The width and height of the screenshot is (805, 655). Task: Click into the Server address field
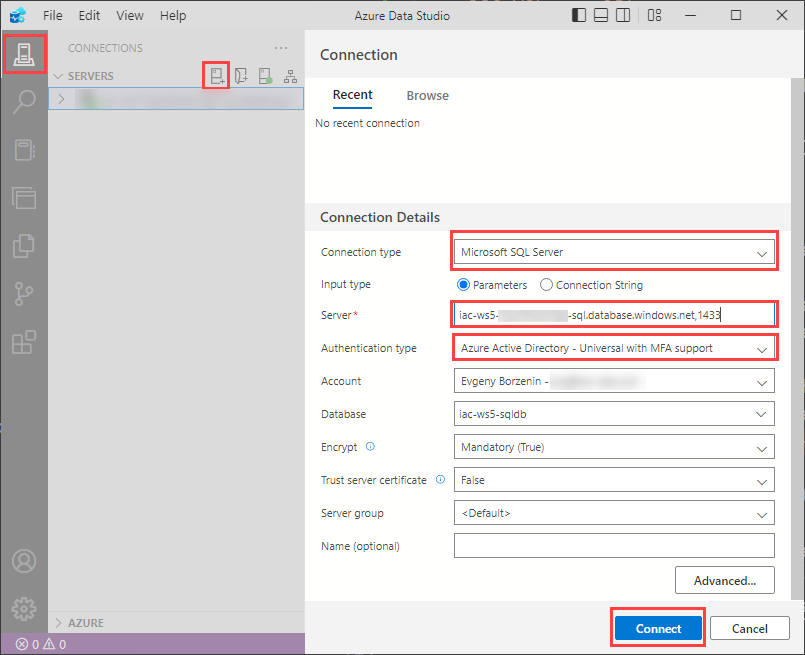tap(614, 315)
